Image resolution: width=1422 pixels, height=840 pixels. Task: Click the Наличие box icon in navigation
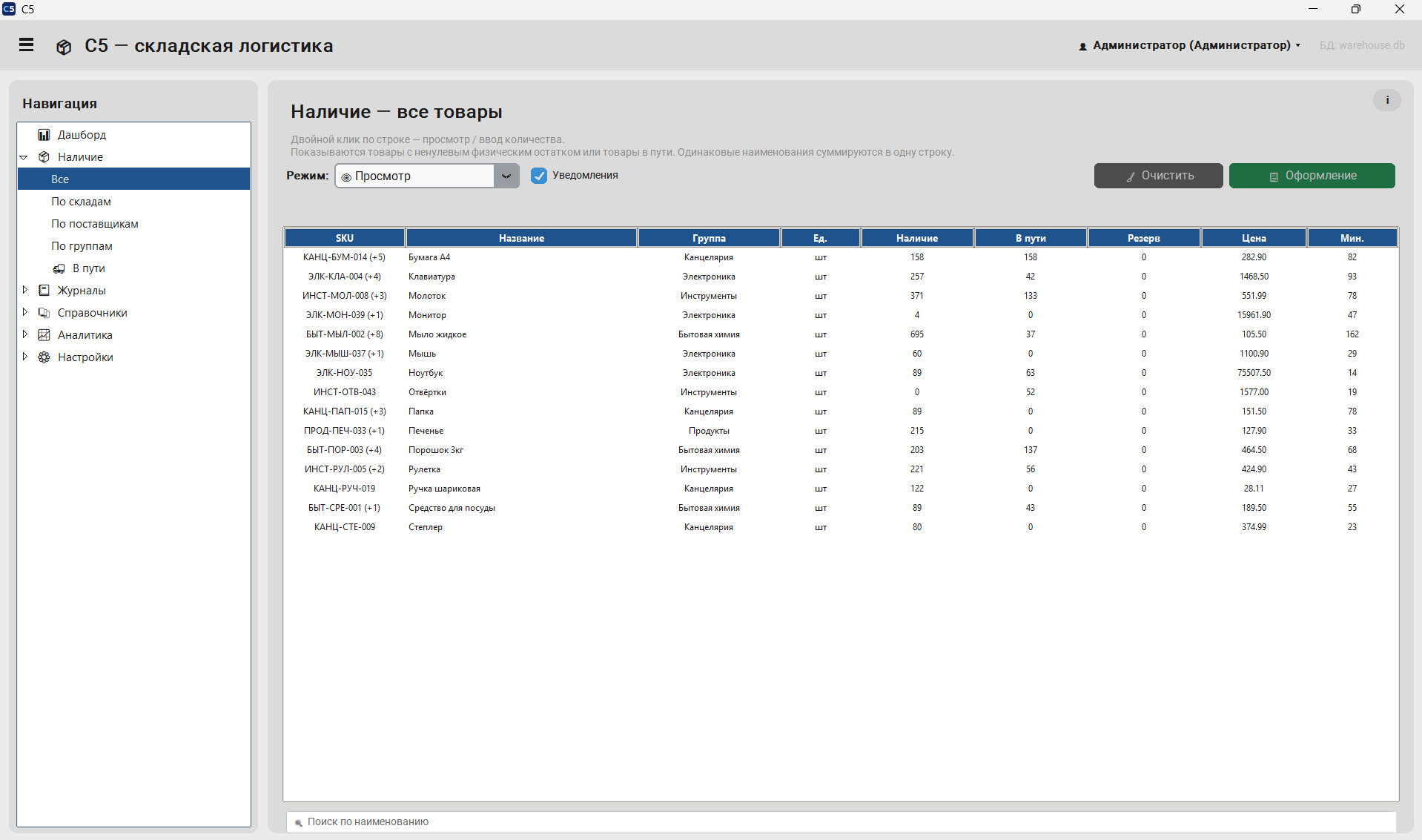44,157
